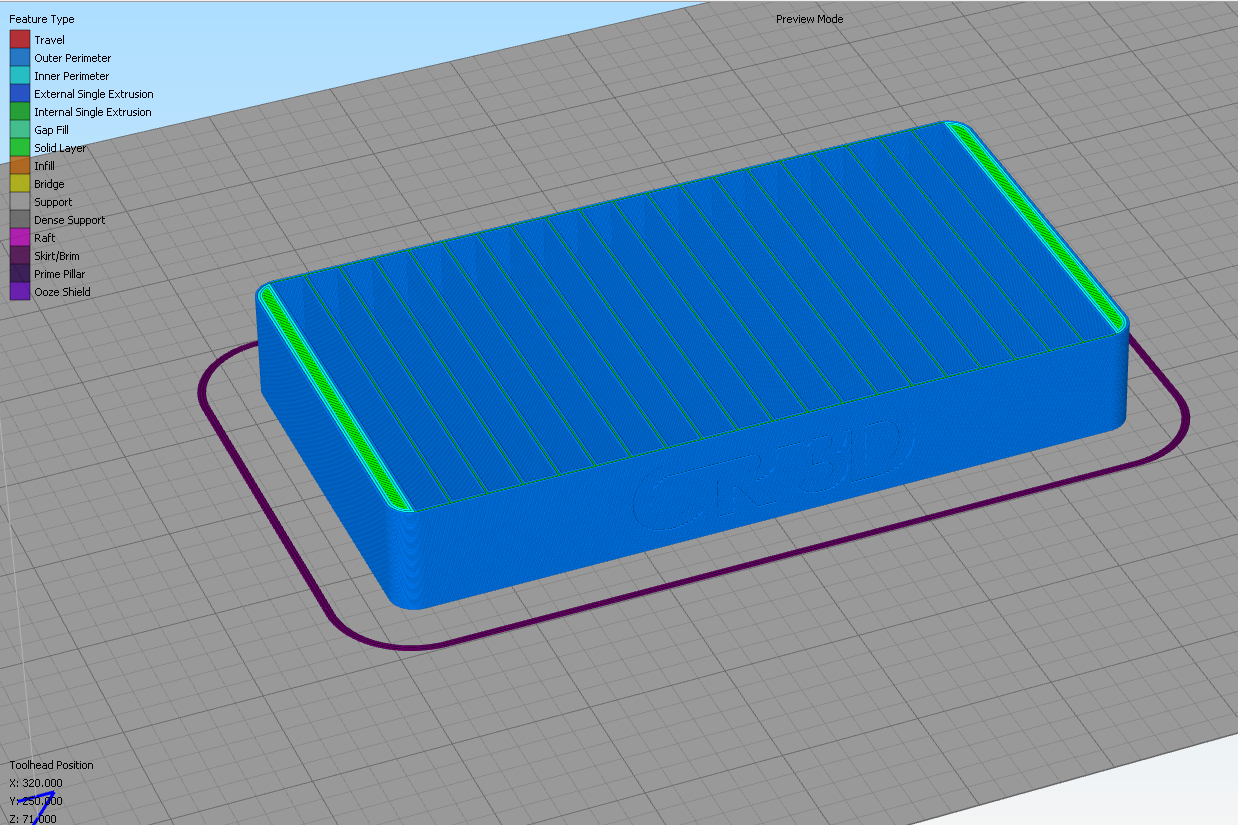
Task: Click the Infill color swatch
Action: coord(20,165)
